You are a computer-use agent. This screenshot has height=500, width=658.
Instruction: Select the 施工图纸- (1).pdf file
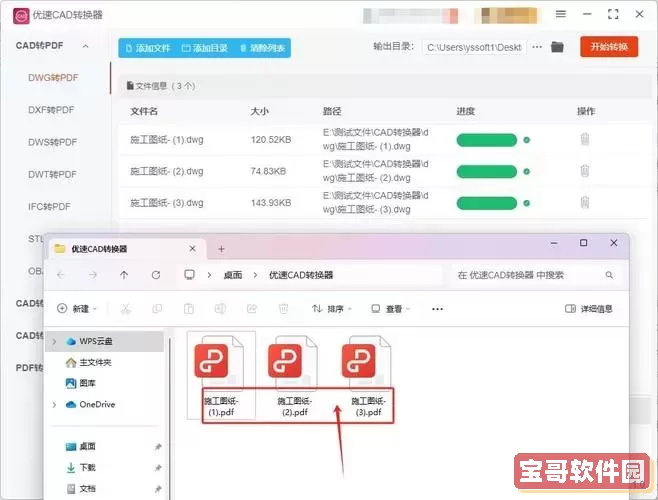221,376
